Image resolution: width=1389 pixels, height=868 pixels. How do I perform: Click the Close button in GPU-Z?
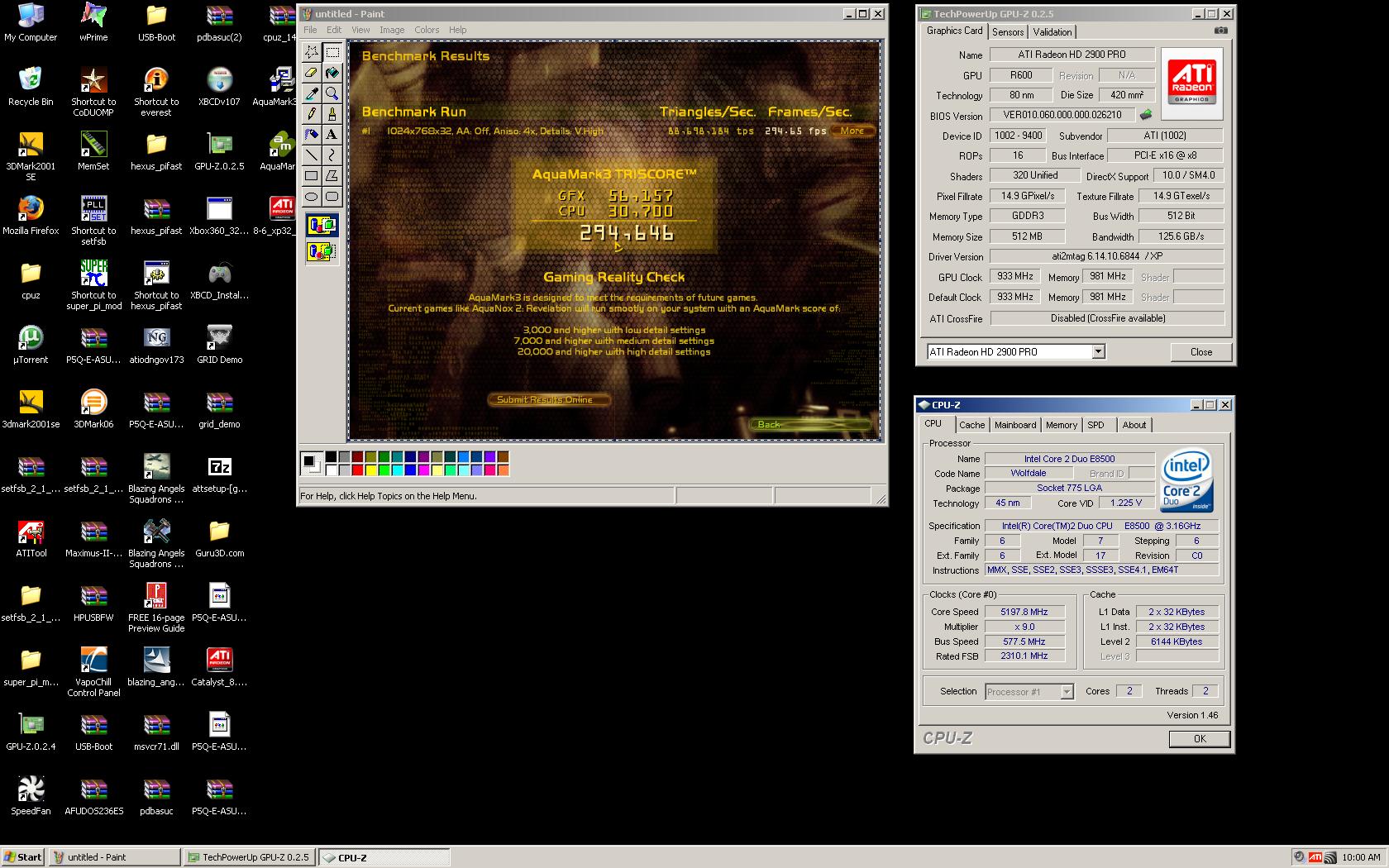(1200, 351)
